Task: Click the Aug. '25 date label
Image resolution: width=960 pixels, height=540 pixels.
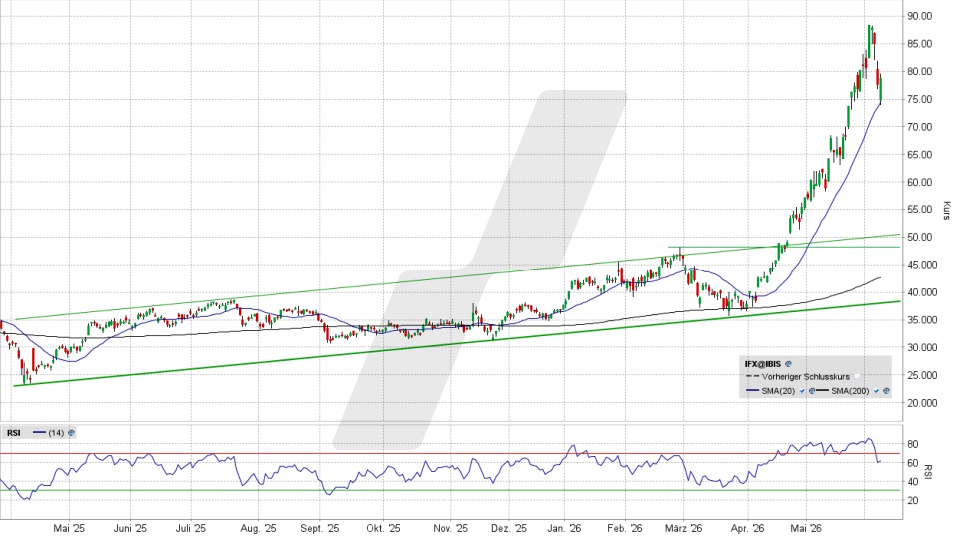Action: pos(258,528)
